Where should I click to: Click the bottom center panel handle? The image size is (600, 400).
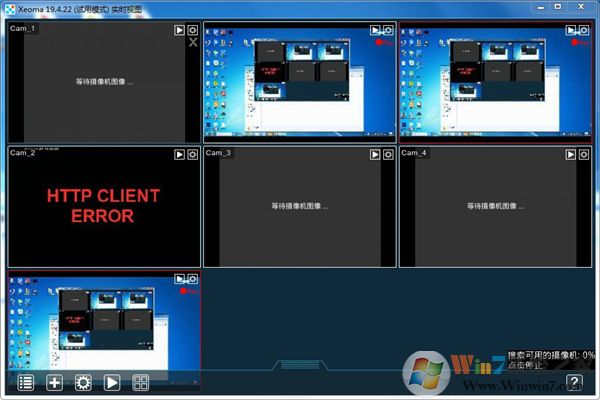299,365
